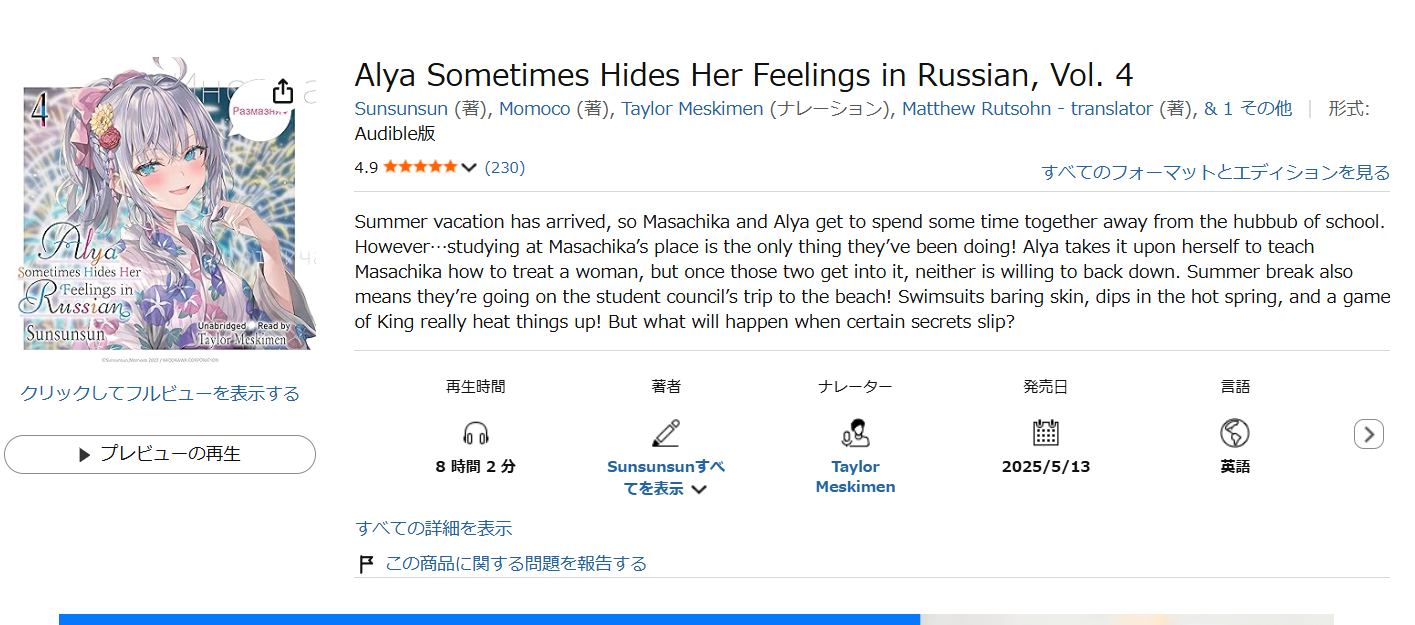The width and height of the screenshot is (1415, 625).
Task: Click the share icon on cover image
Action: tap(283, 91)
